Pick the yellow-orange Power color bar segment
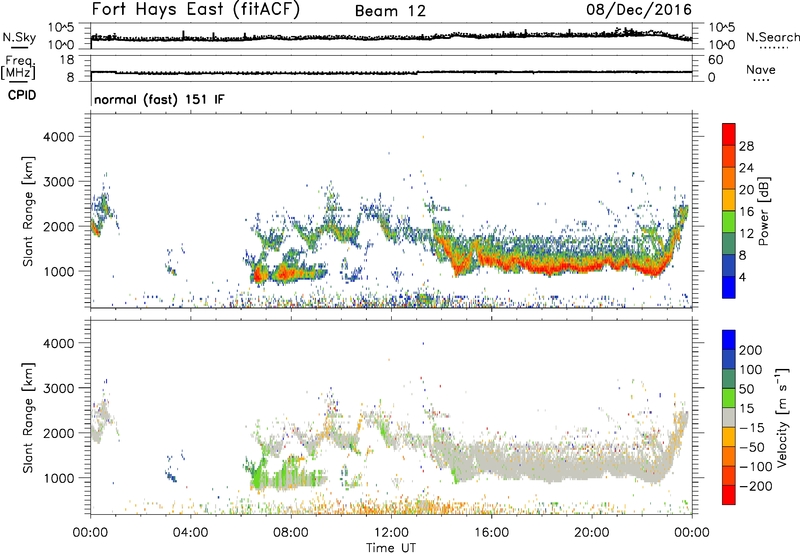Image resolution: width=800 pixels, height=554 pixels. tap(729, 200)
